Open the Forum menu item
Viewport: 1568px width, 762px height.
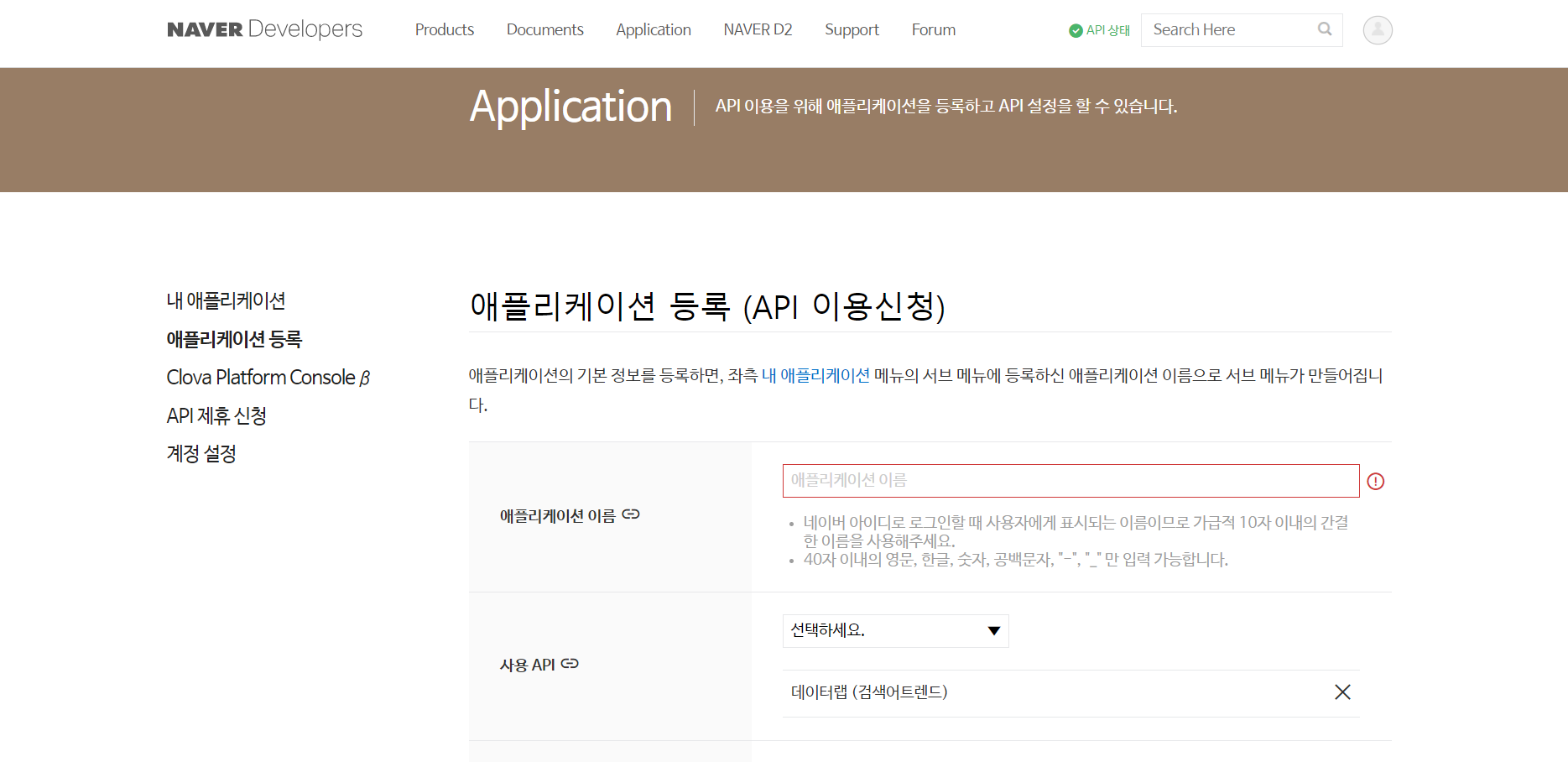[x=934, y=30]
